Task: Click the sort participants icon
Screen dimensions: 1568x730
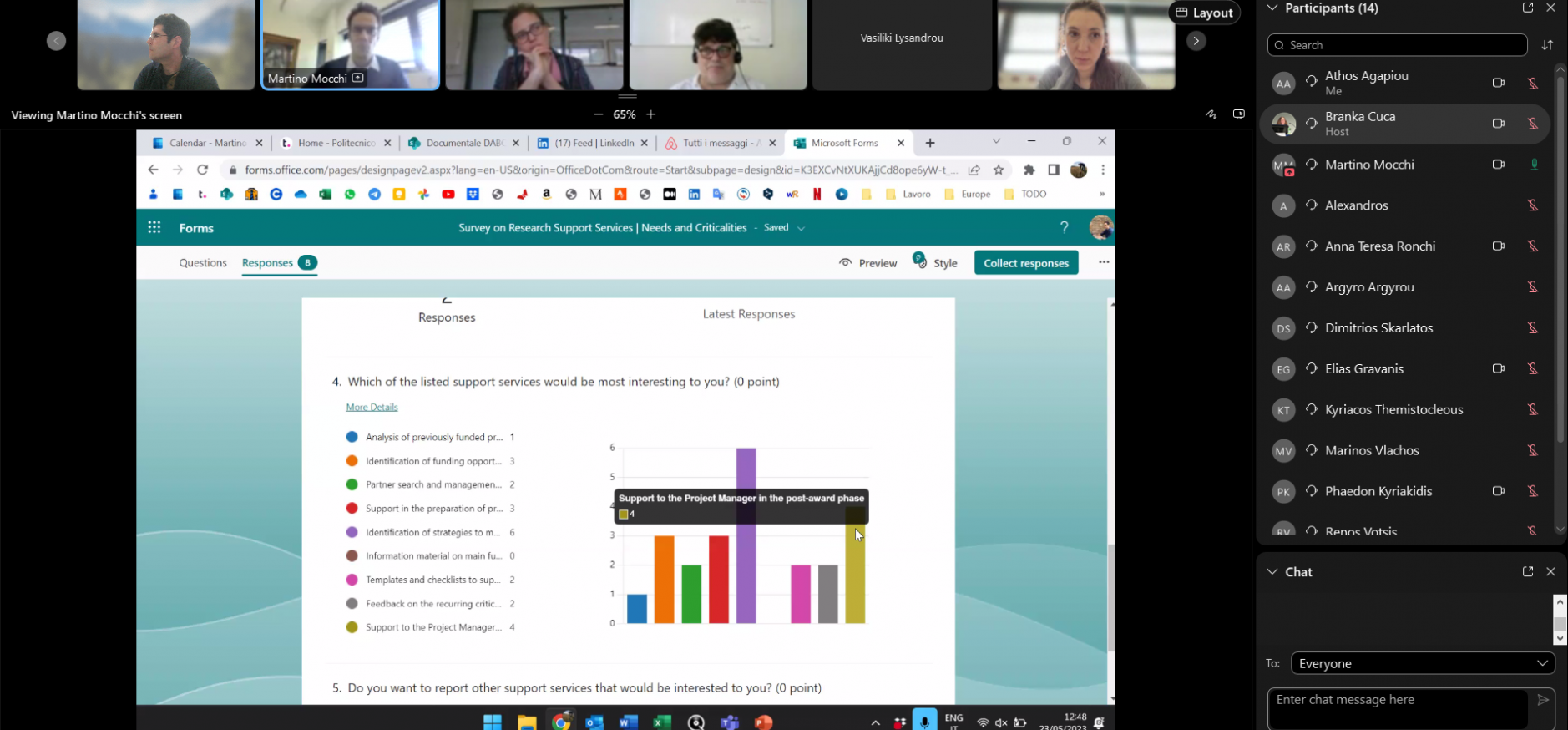Action: click(1547, 45)
